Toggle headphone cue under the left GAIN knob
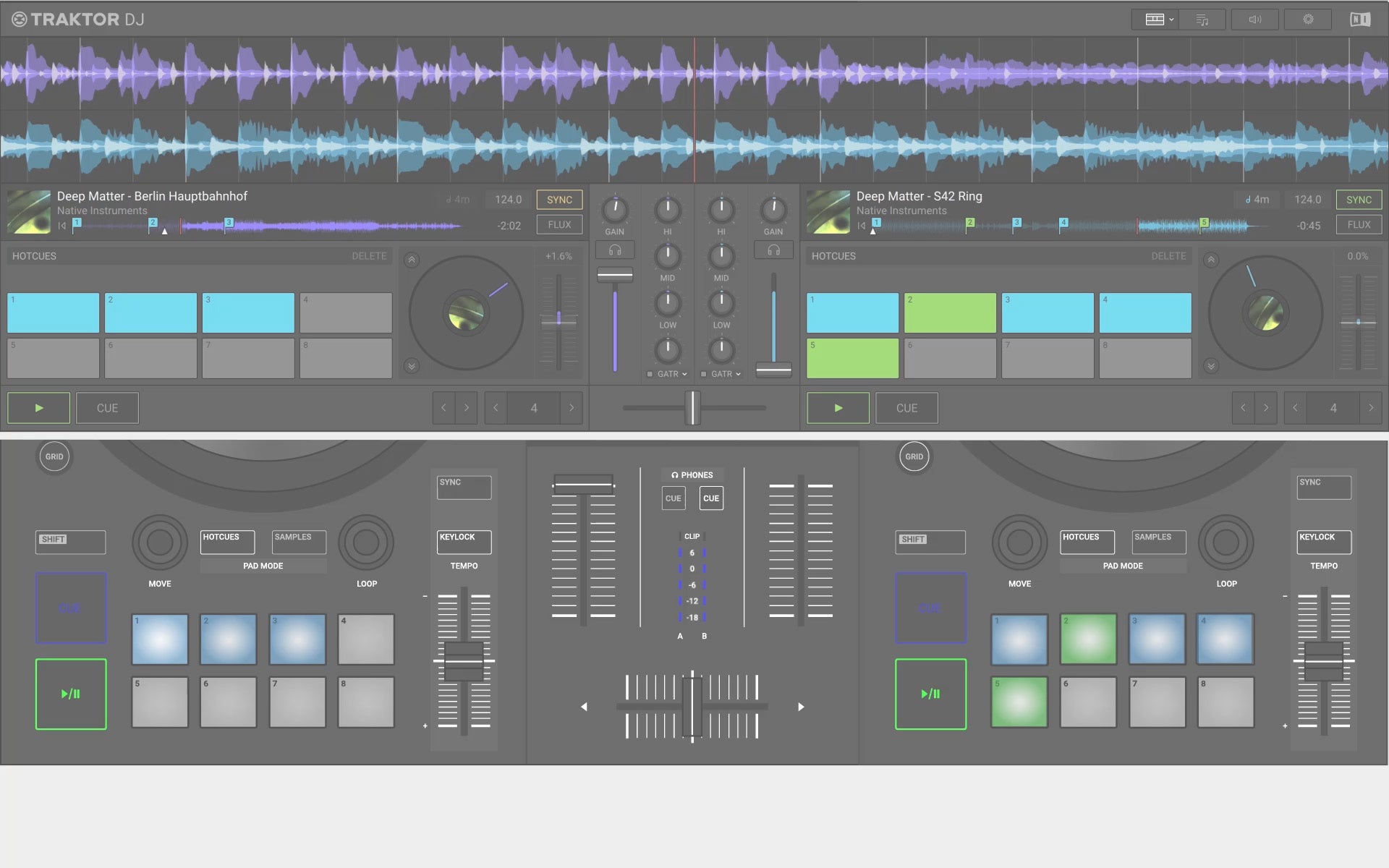1389x868 pixels. pos(615,250)
